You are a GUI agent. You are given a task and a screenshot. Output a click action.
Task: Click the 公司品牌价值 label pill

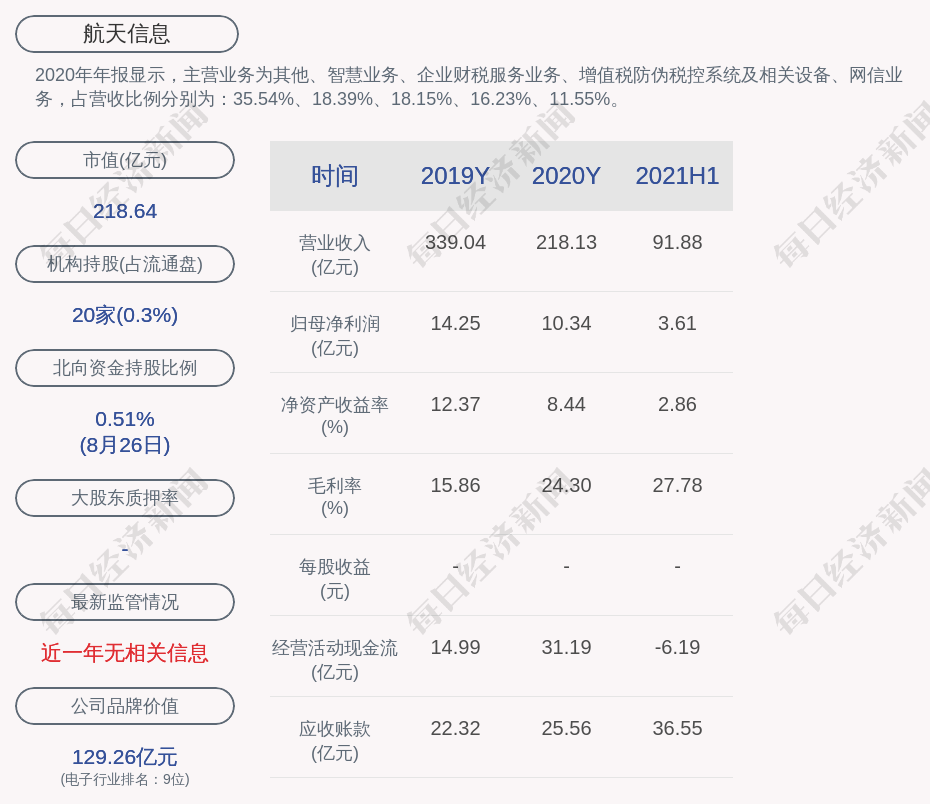[x=125, y=706]
